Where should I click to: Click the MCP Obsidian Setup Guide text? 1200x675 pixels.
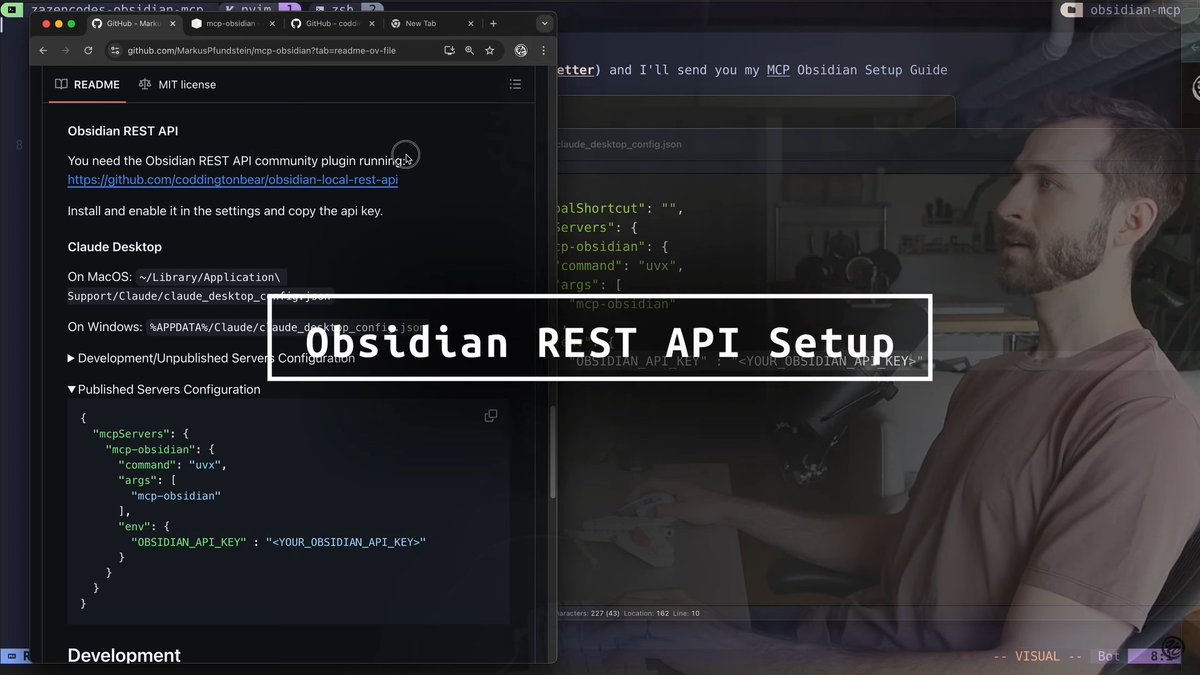point(857,70)
